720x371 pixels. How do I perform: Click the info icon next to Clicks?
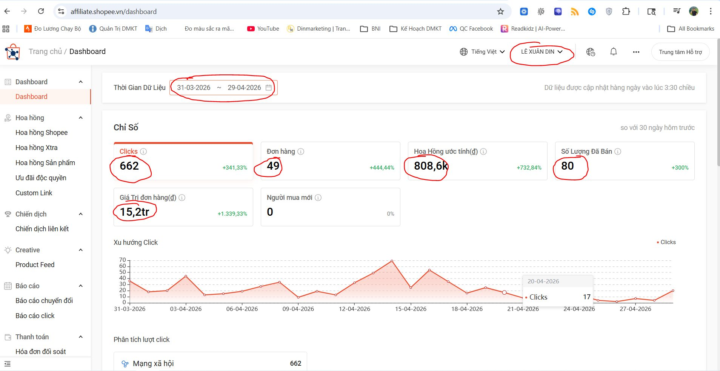point(143,151)
